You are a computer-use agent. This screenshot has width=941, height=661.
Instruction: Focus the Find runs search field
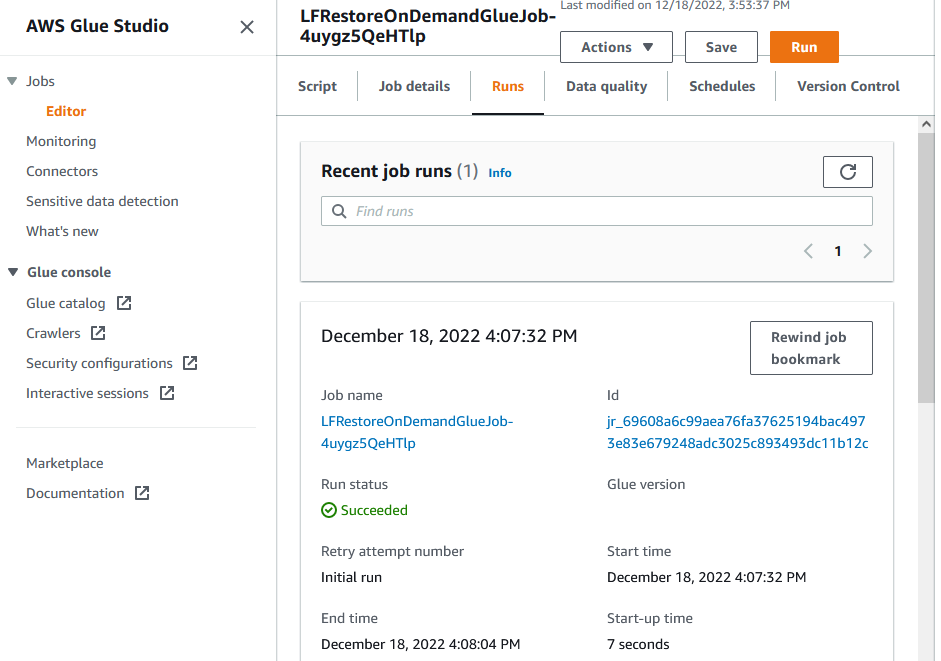click(x=597, y=211)
